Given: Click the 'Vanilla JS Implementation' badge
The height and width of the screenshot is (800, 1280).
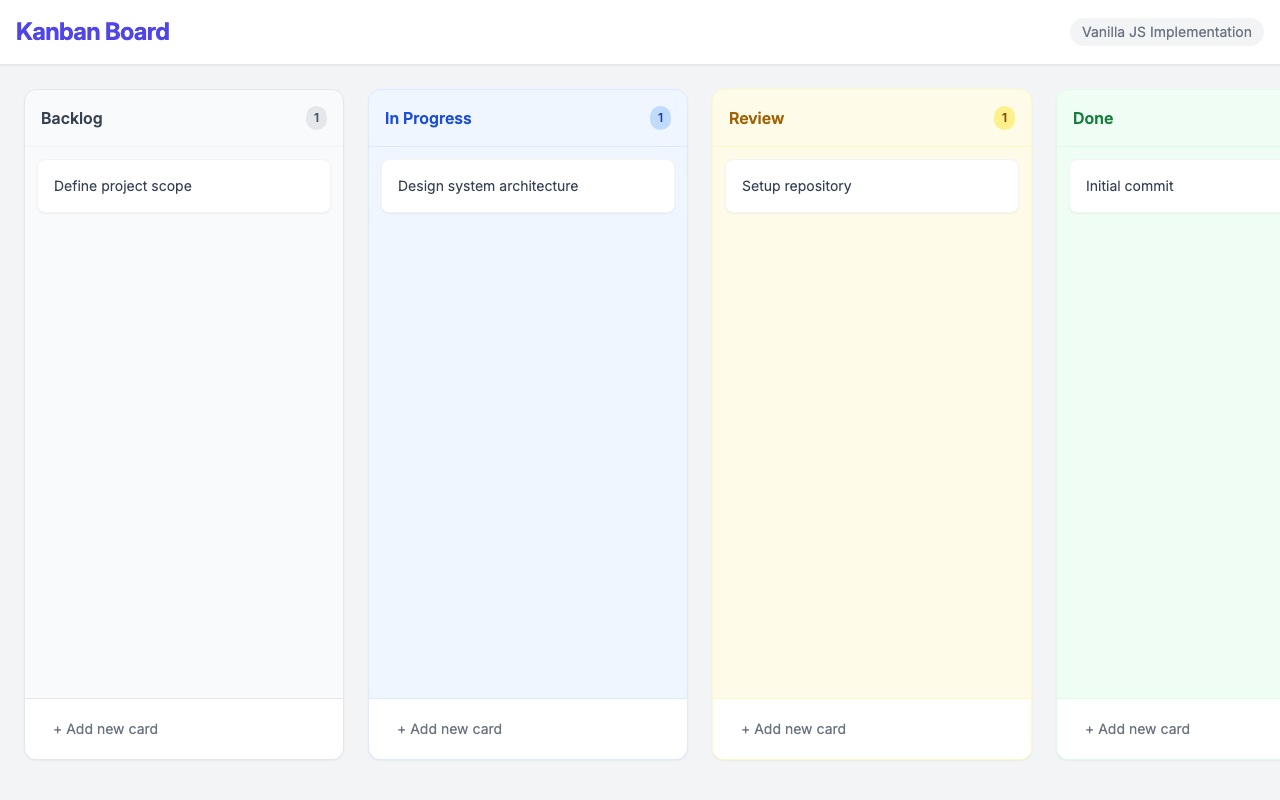Looking at the screenshot, I should pos(1166,32).
